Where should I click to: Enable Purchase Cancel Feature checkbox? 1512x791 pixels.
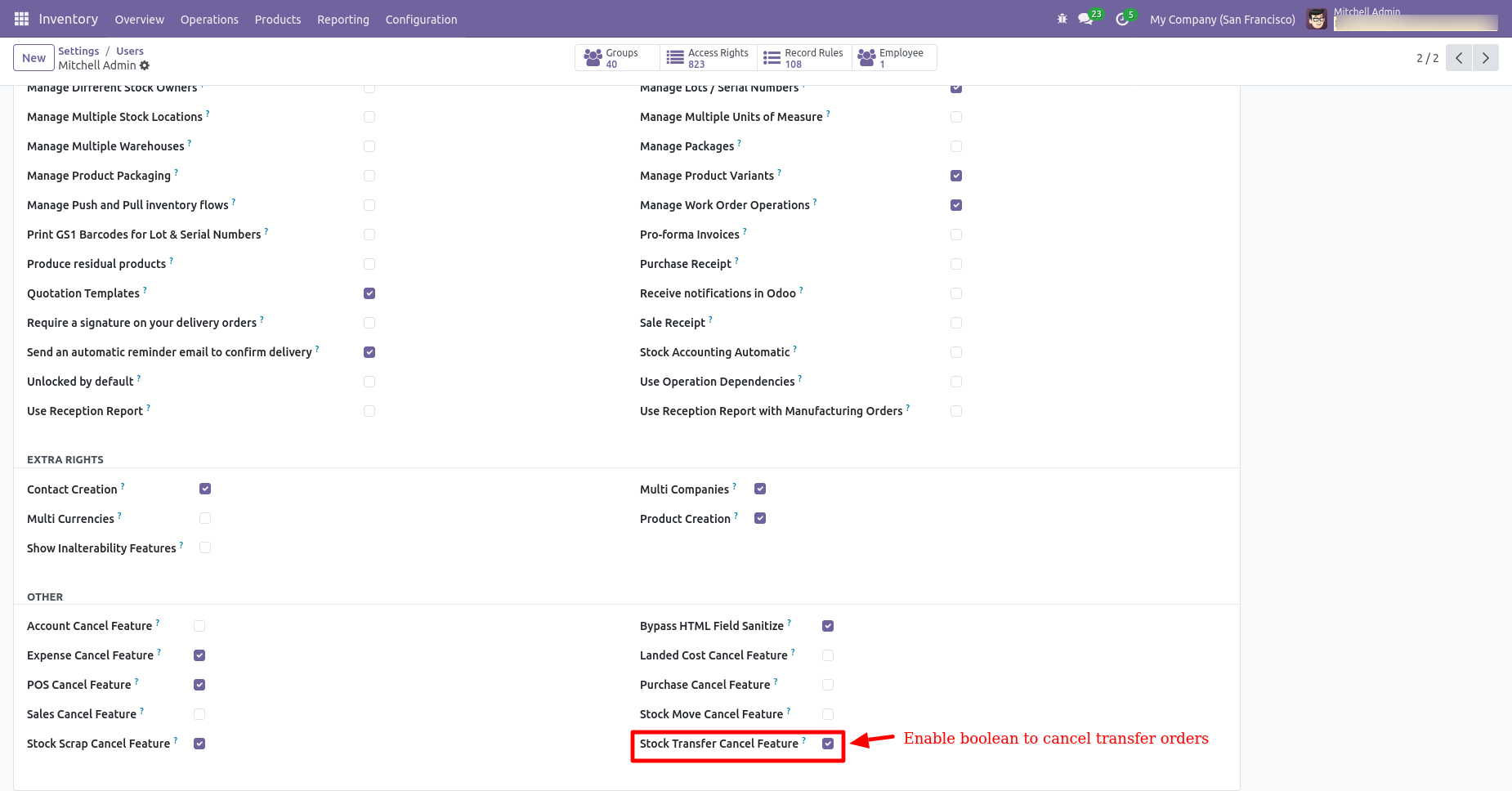pyautogui.click(x=828, y=685)
